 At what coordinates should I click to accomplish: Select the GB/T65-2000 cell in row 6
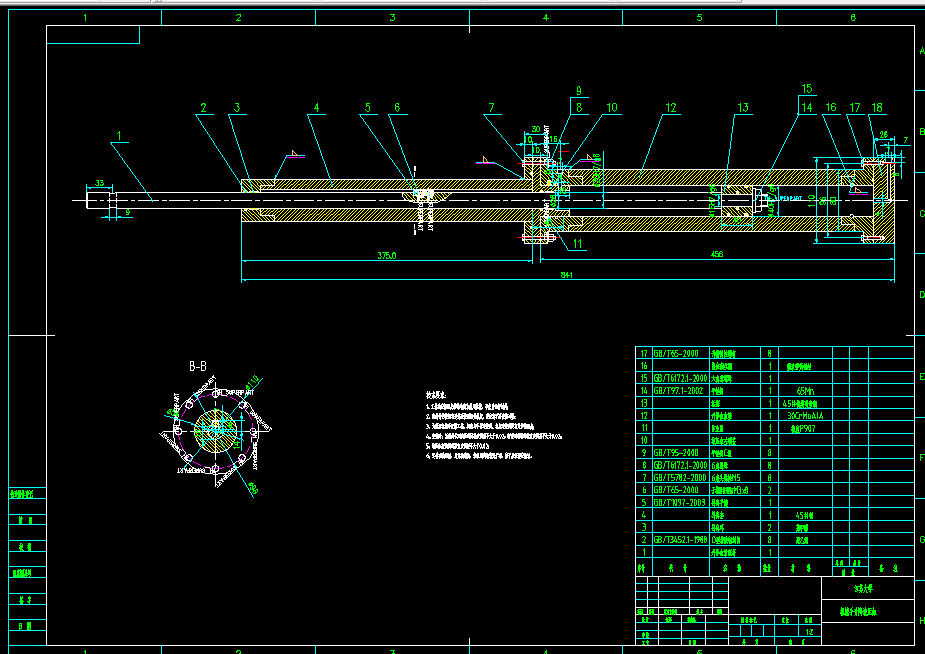[x=675, y=490]
